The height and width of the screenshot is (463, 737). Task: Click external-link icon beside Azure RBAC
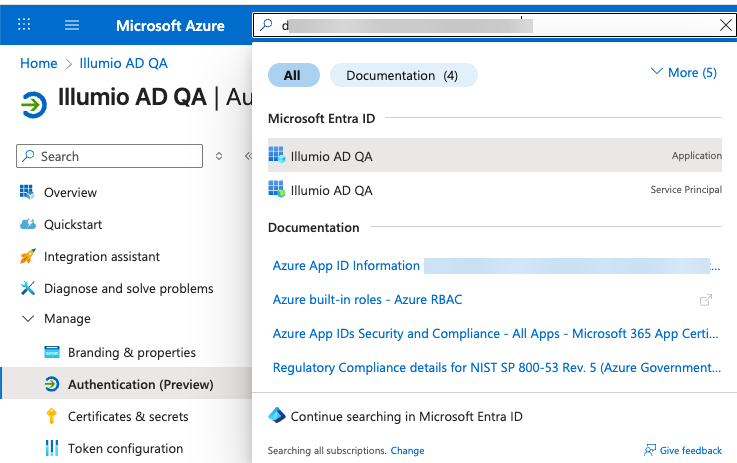tap(706, 300)
